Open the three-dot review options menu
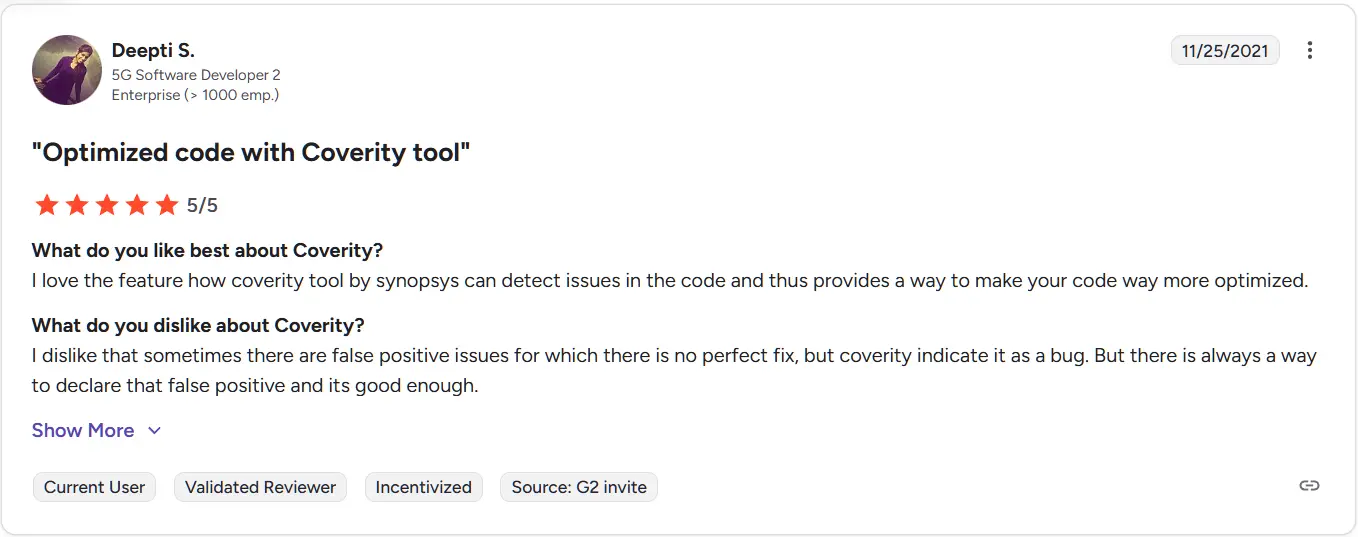Screen dimensions: 1358x537 (x=1310, y=50)
